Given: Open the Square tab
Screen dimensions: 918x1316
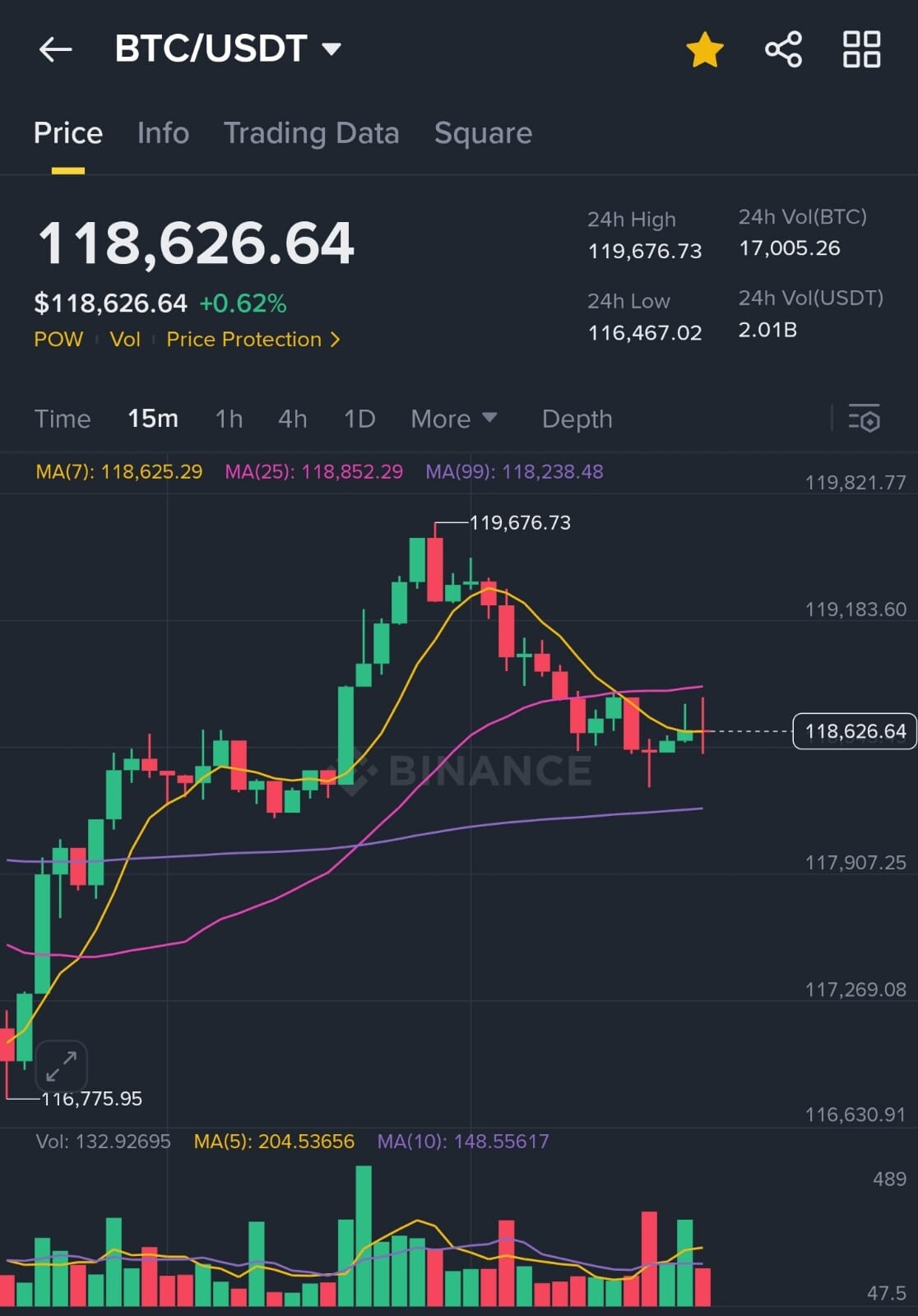Looking at the screenshot, I should click(483, 133).
